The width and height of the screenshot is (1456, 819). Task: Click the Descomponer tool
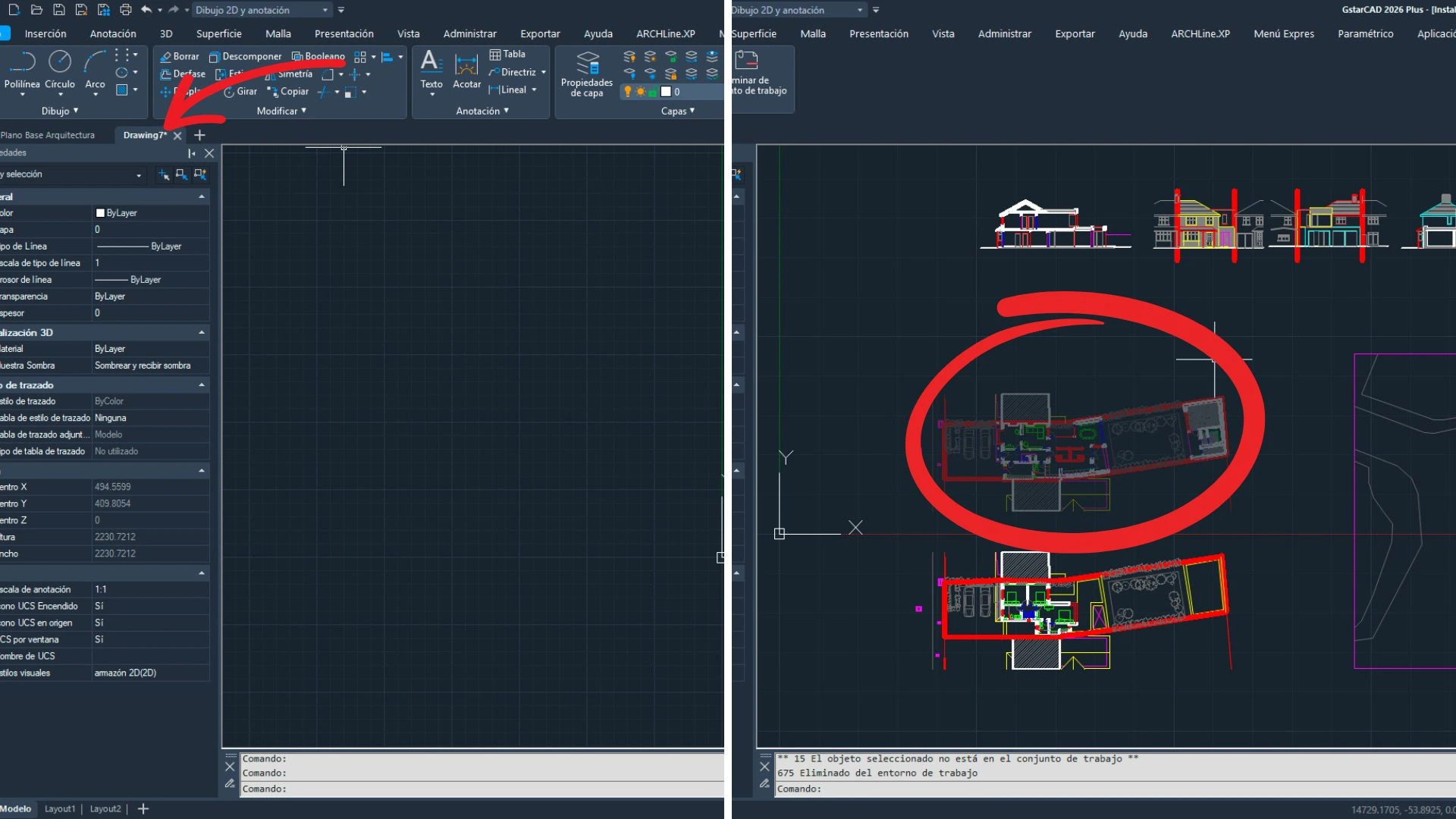245,56
